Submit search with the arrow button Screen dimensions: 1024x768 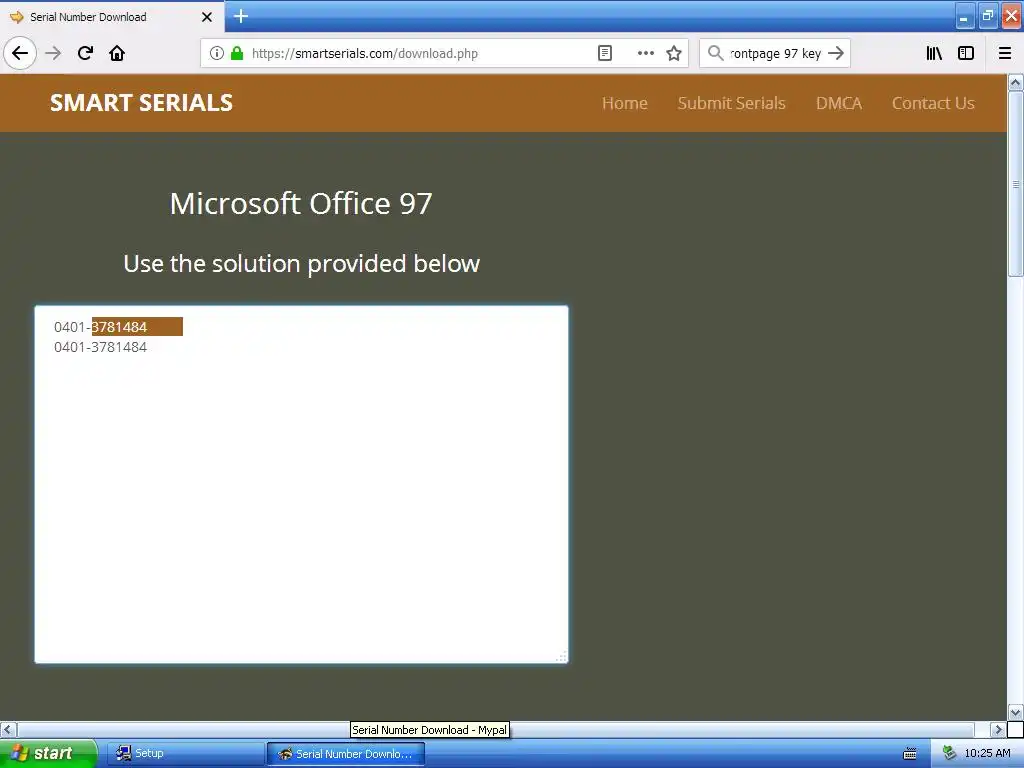click(x=835, y=53)
